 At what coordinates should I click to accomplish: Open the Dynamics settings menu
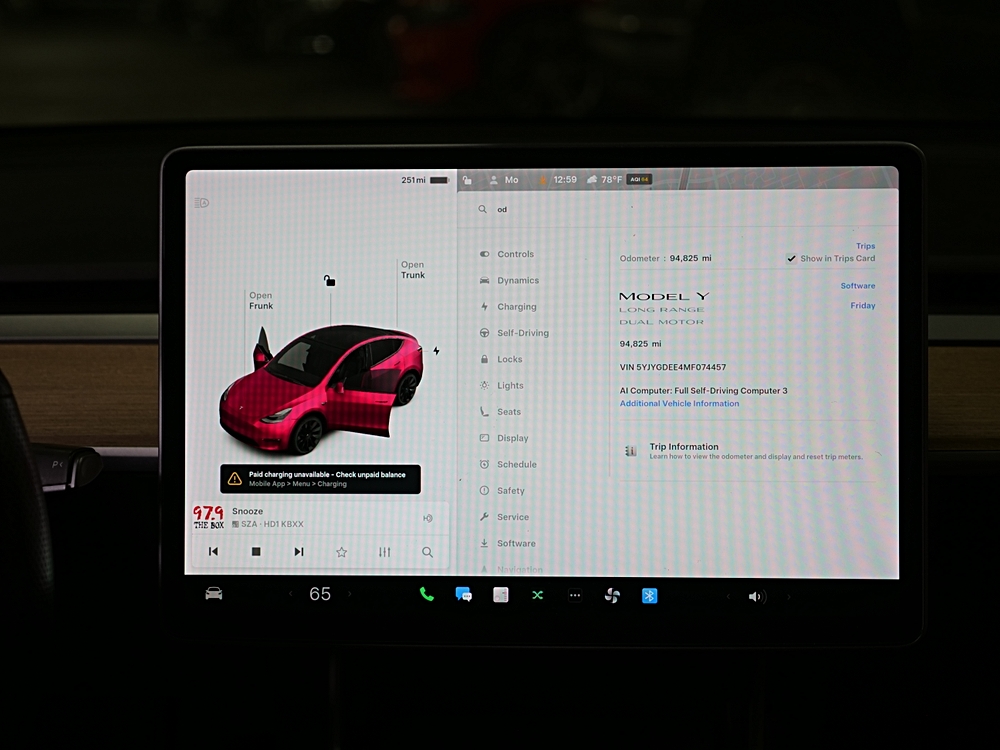click(x=510, y=280)
